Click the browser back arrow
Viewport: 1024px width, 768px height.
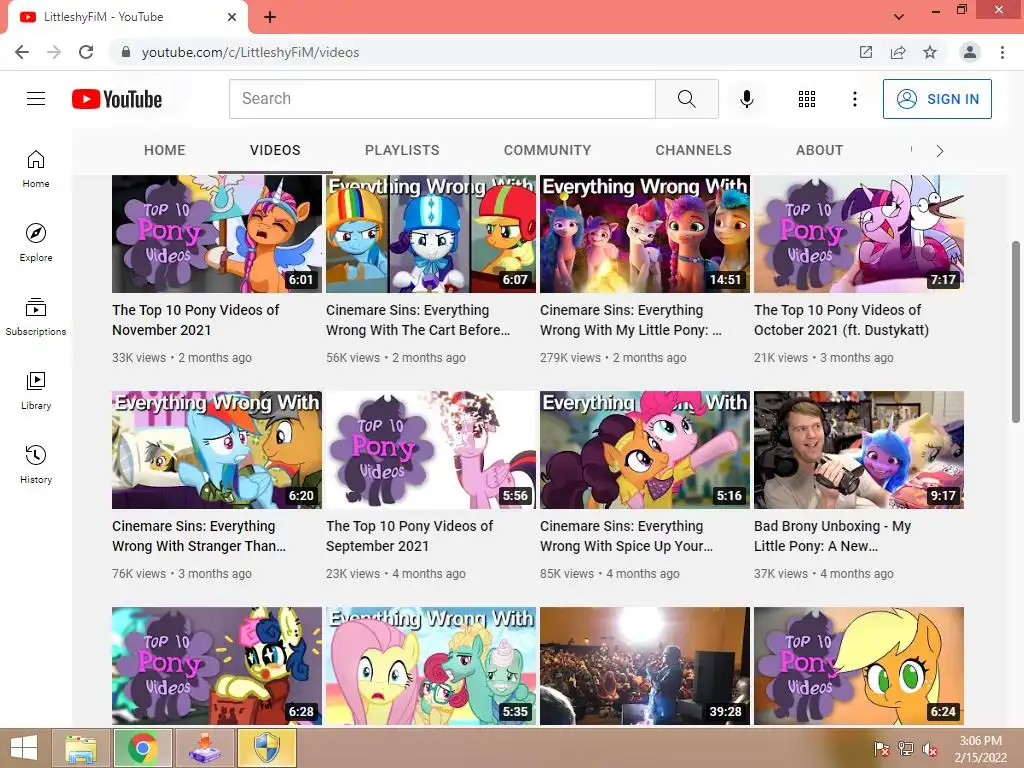(x=22, y=52)
